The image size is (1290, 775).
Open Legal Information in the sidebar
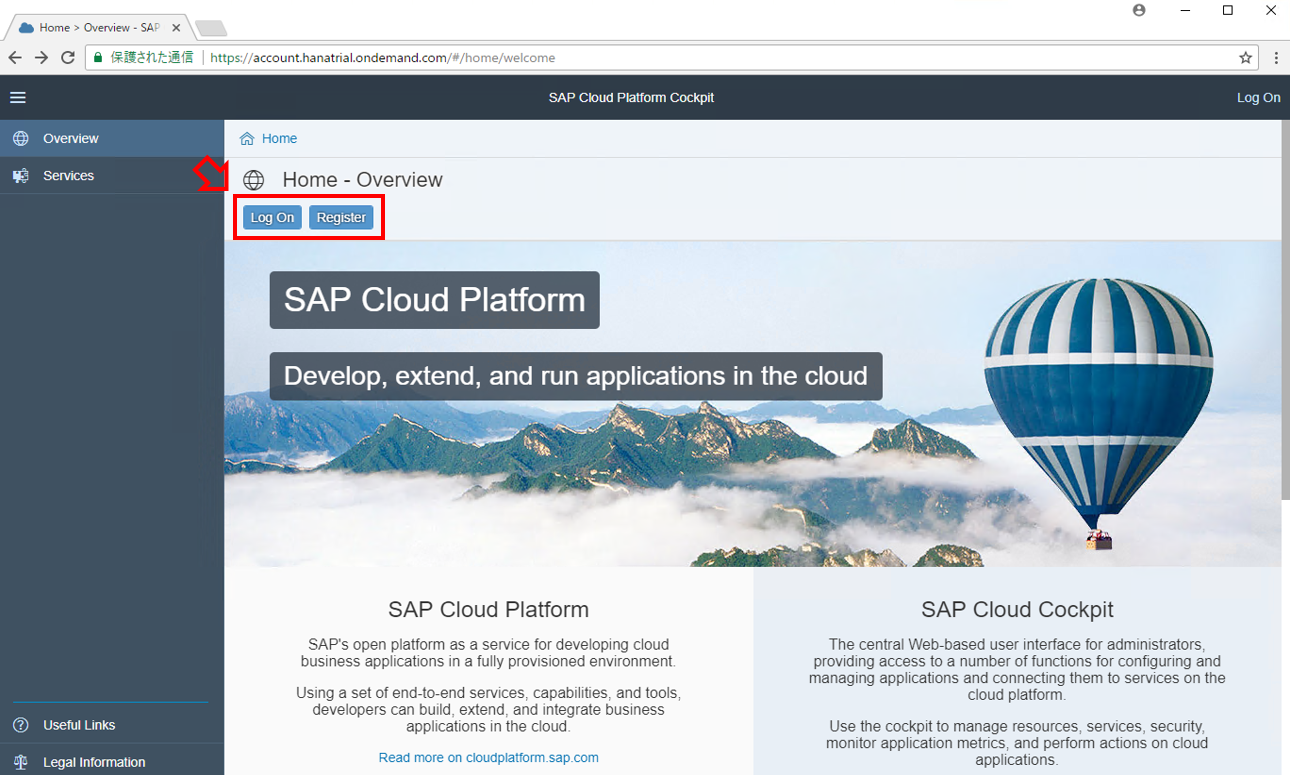pyautogui.click(x=112, y=762)
